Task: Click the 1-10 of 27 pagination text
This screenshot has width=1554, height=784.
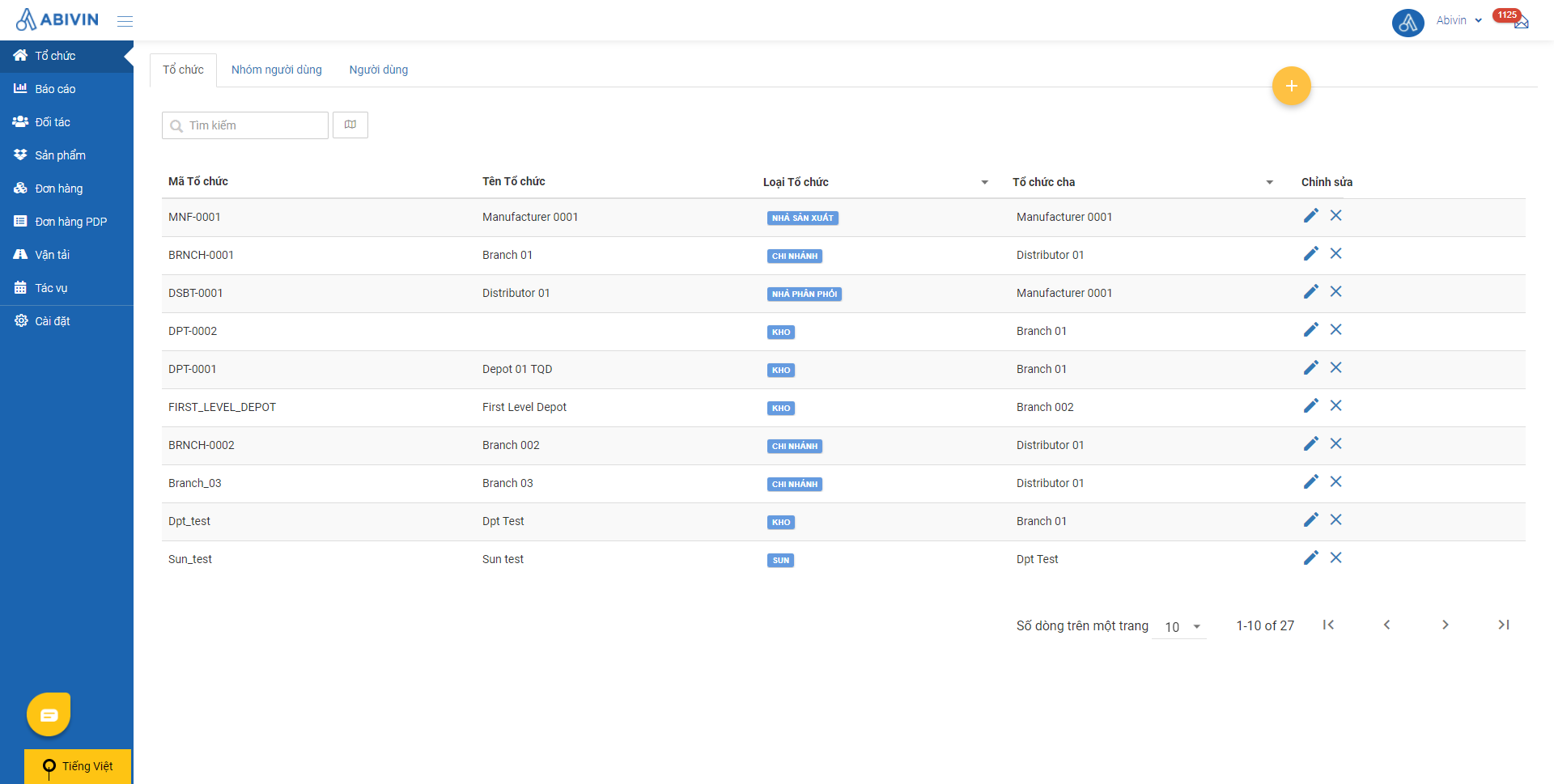Action: point(1265,625)
